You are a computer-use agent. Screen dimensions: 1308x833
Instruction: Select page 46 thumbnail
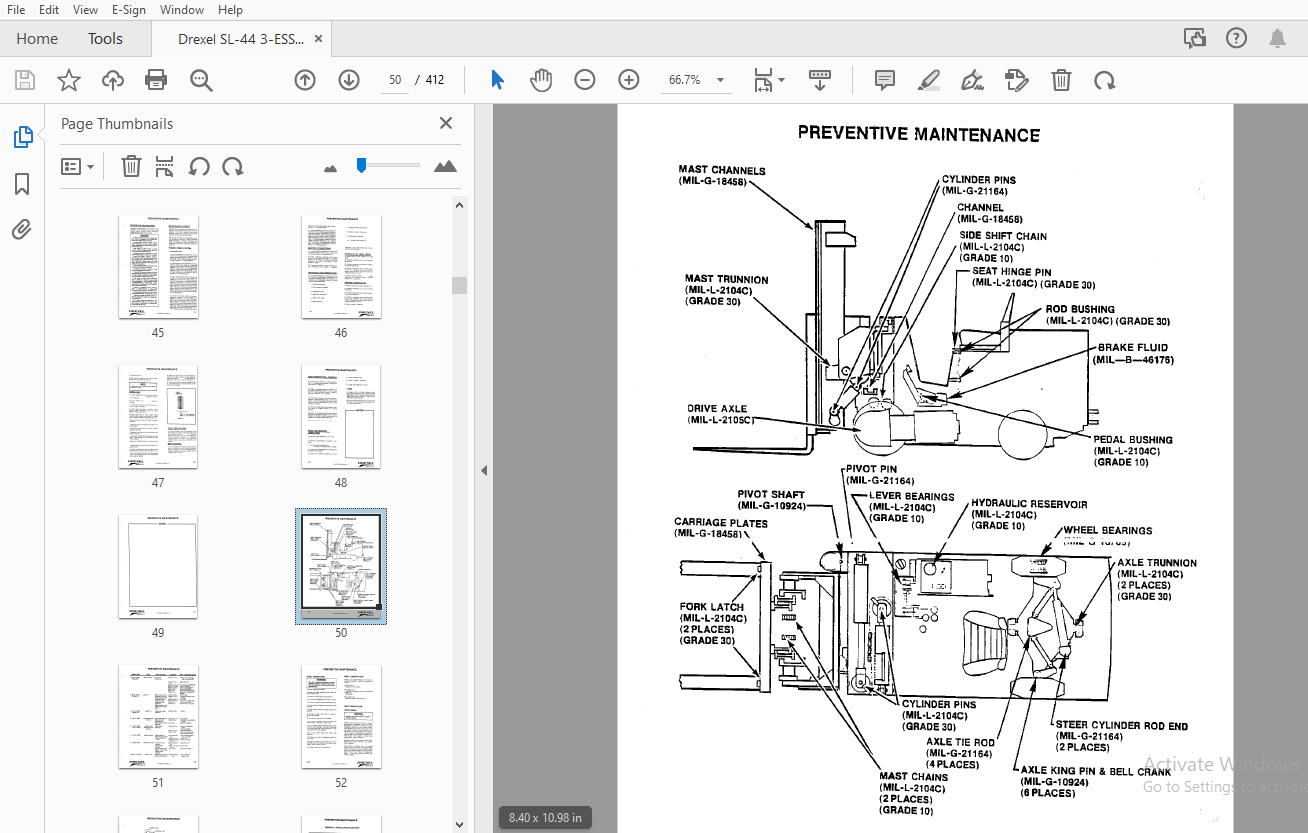click(341, 267)
